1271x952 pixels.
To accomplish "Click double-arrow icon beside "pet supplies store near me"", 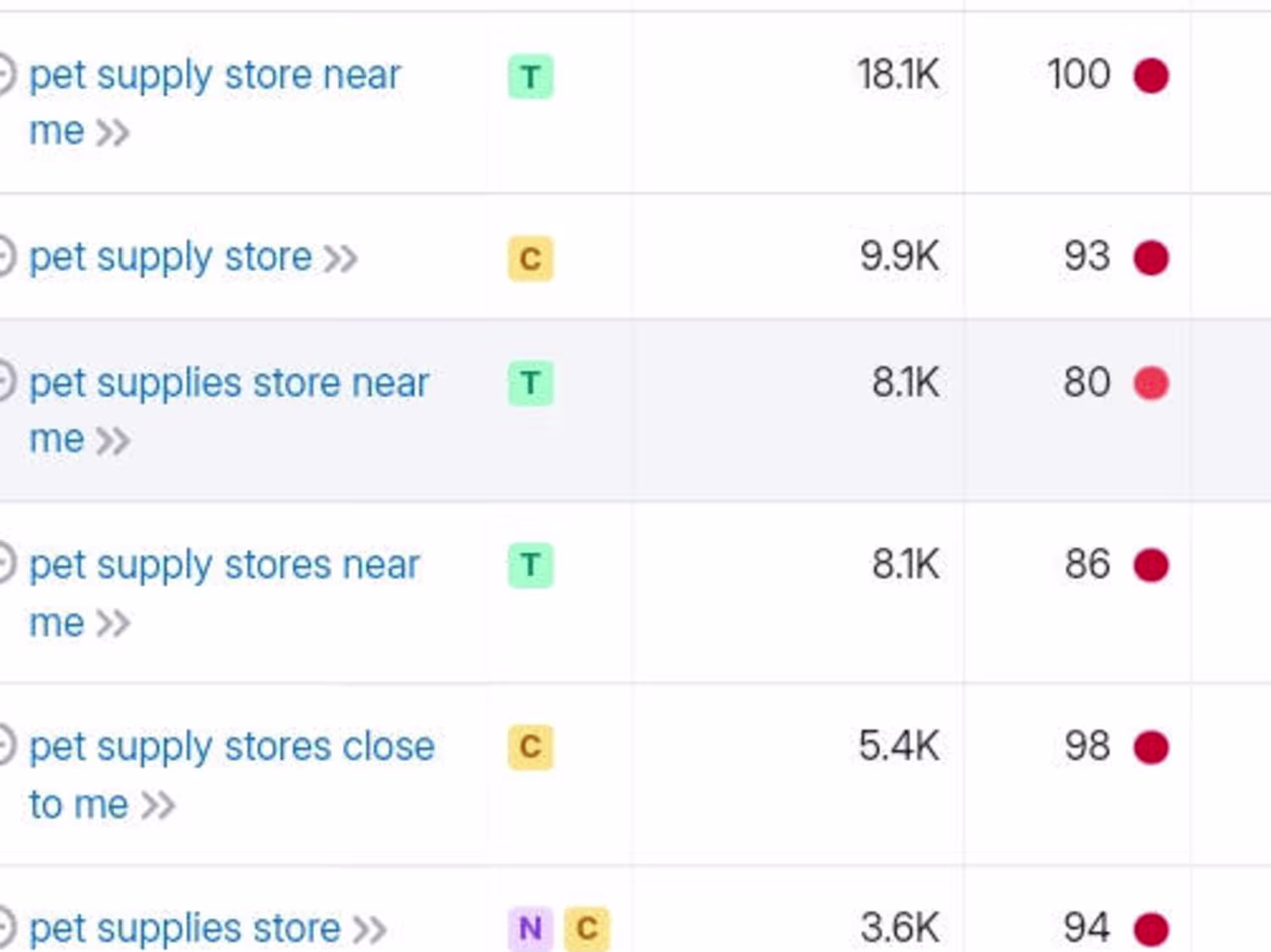I will click(113, 440).
